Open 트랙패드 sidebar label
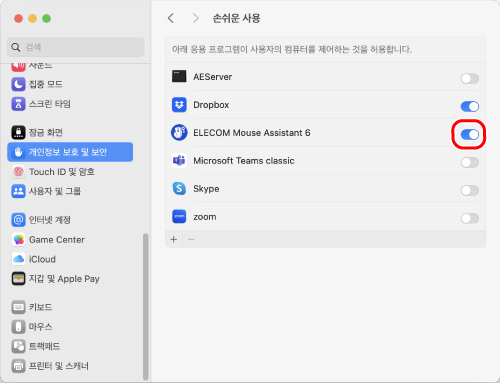This screenshot has height=383, width=500. (44, 346)
